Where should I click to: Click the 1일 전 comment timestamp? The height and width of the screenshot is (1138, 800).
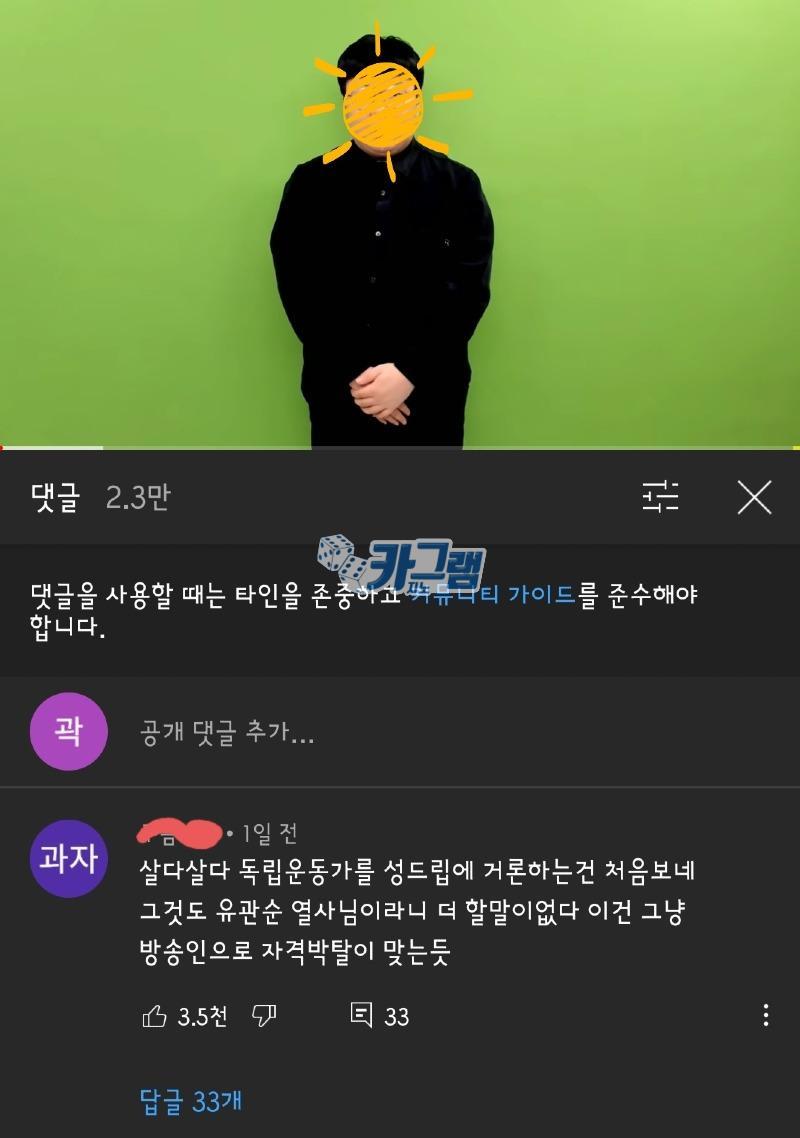[269, 833]
